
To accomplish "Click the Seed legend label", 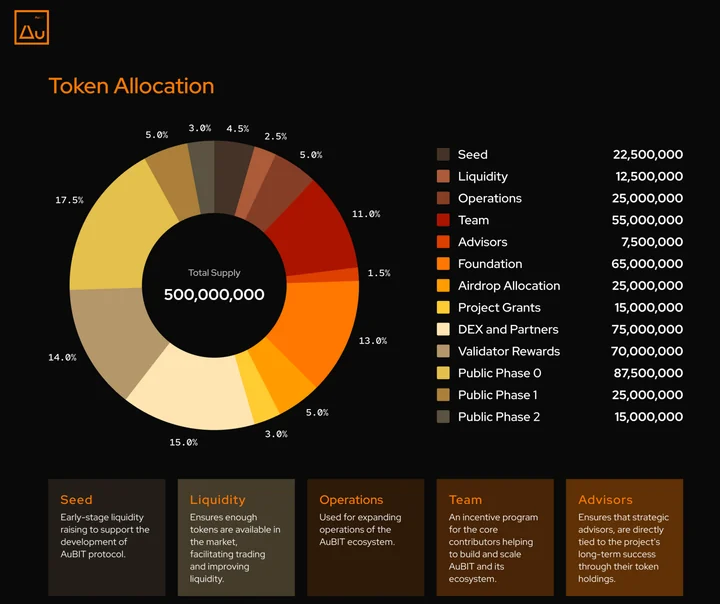I will (472, 154).
